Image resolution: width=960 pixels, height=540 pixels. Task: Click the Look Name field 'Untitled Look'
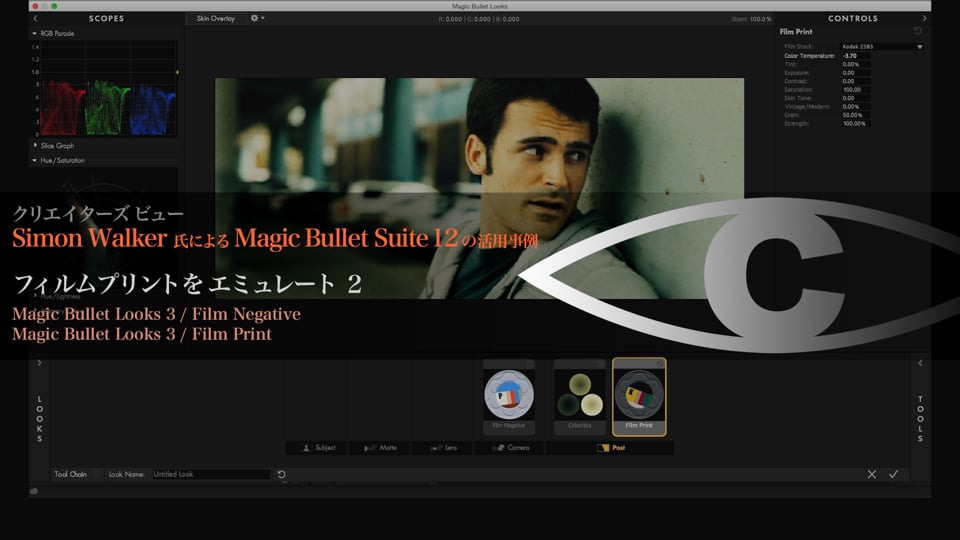(210, 474)
